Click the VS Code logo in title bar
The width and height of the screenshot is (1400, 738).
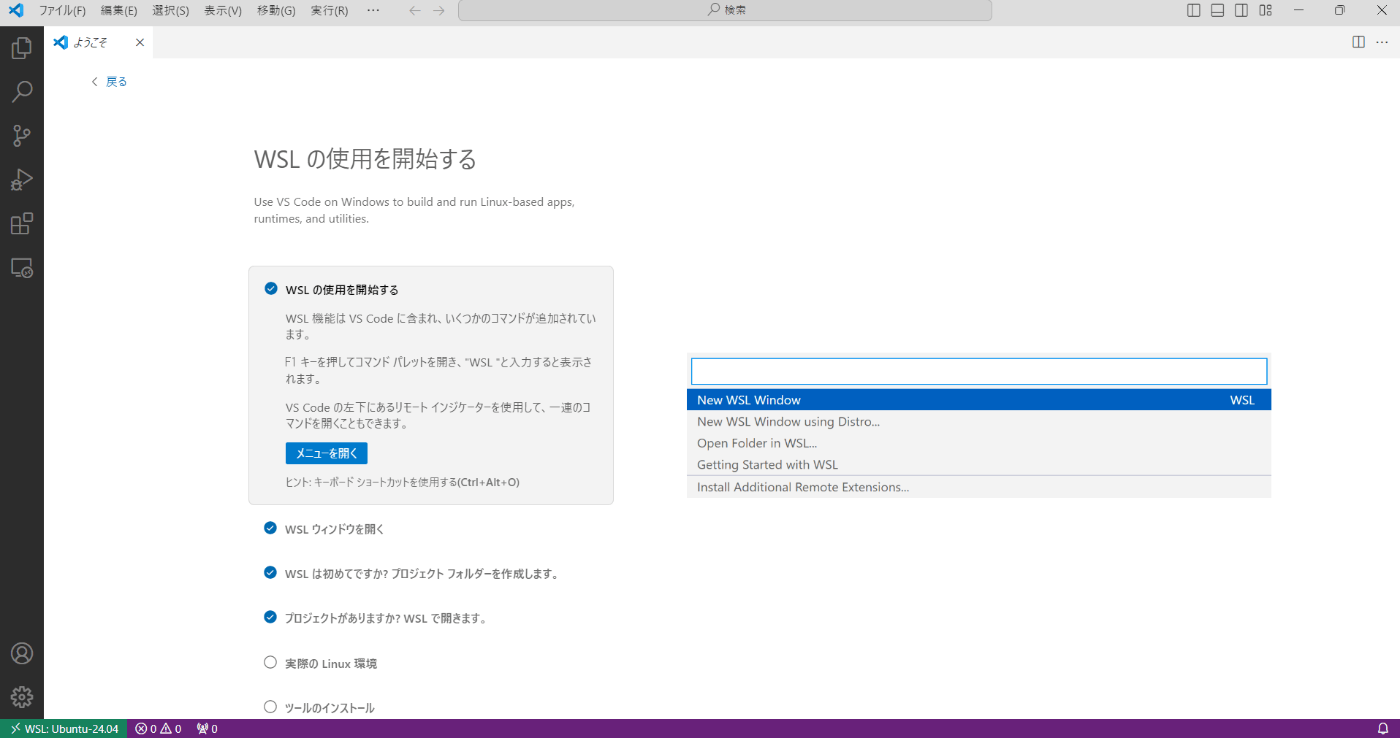point(16,10)
